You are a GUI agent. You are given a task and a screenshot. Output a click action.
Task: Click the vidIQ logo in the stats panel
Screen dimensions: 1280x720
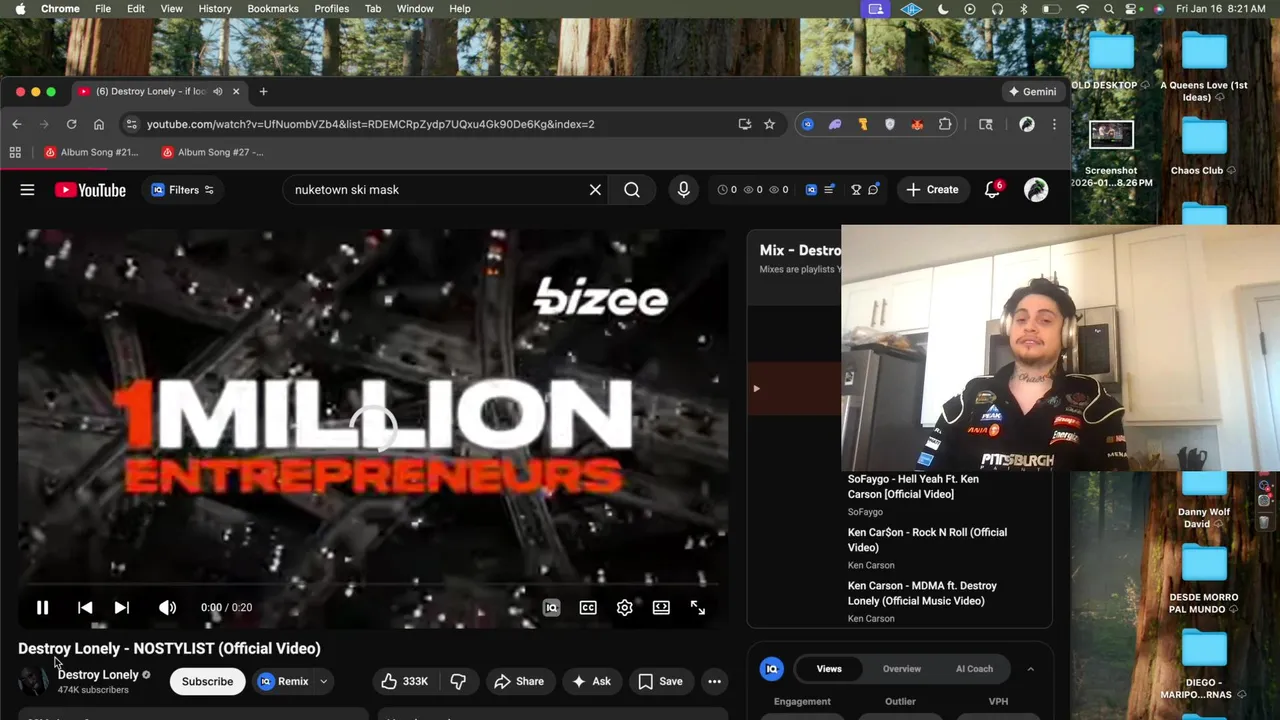pyautogui.click(x=771, y=669)
